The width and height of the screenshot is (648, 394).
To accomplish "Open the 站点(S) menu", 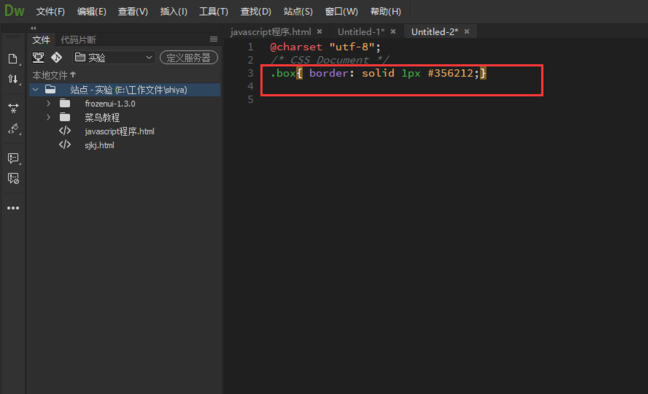I will point(298,12).
